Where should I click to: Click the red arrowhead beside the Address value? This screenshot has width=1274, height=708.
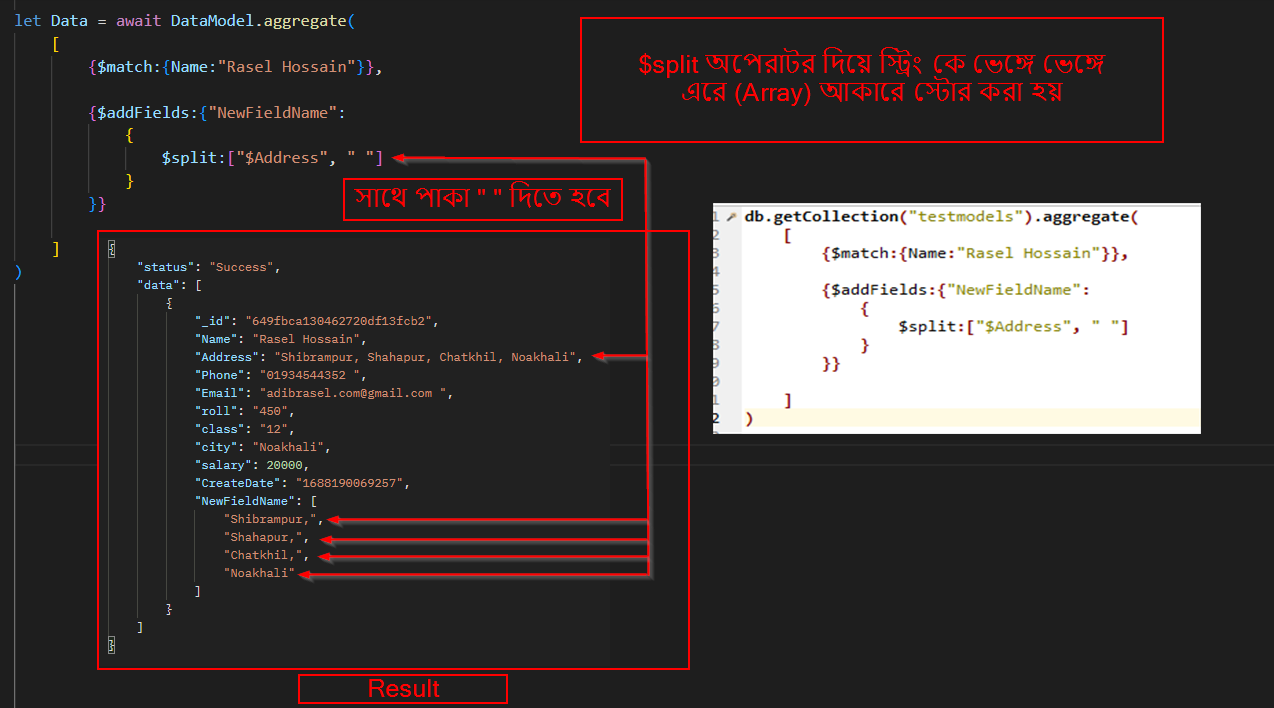599,357
